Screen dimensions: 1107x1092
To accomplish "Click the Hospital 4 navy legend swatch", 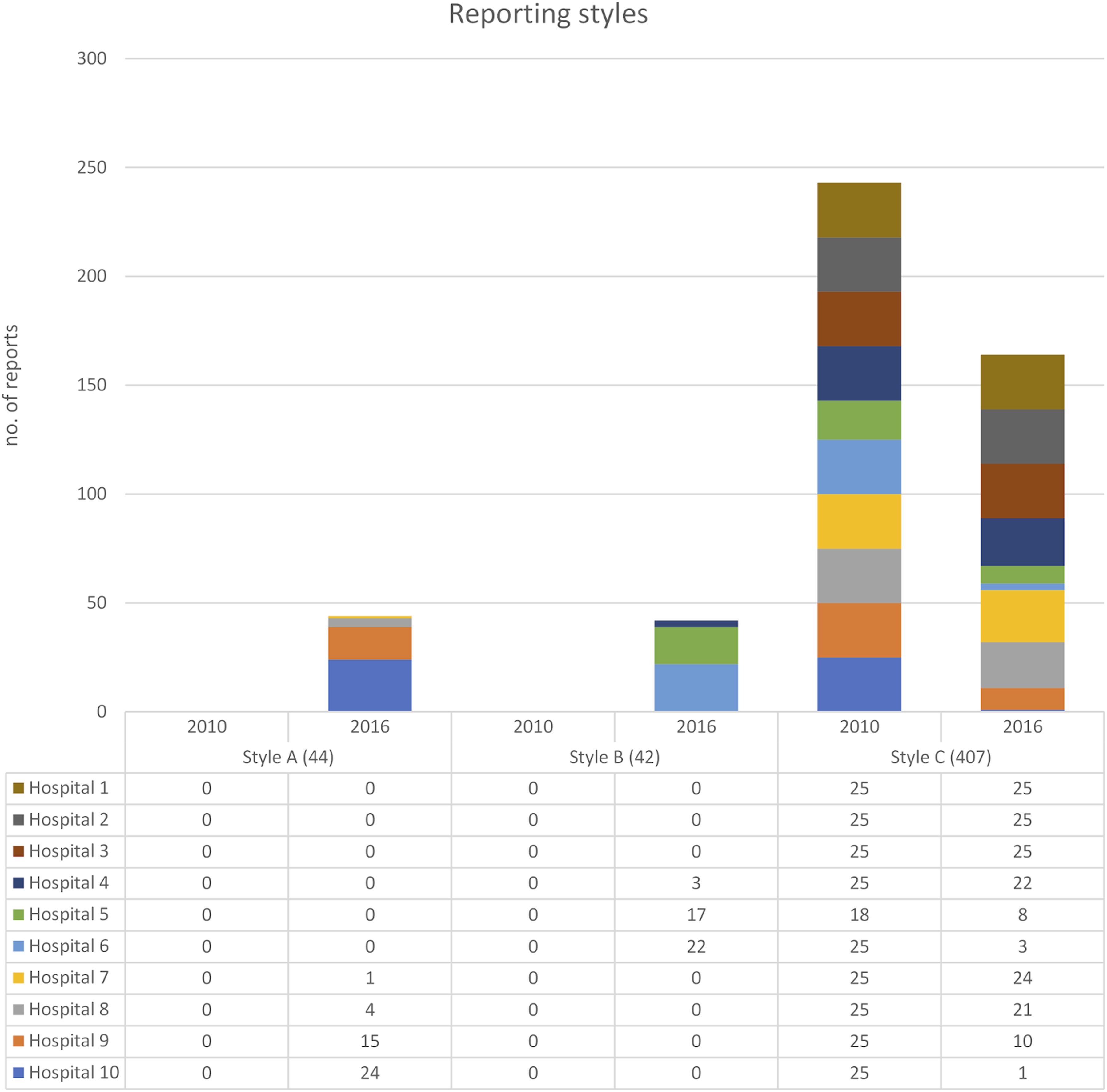I will pos(18,882).
